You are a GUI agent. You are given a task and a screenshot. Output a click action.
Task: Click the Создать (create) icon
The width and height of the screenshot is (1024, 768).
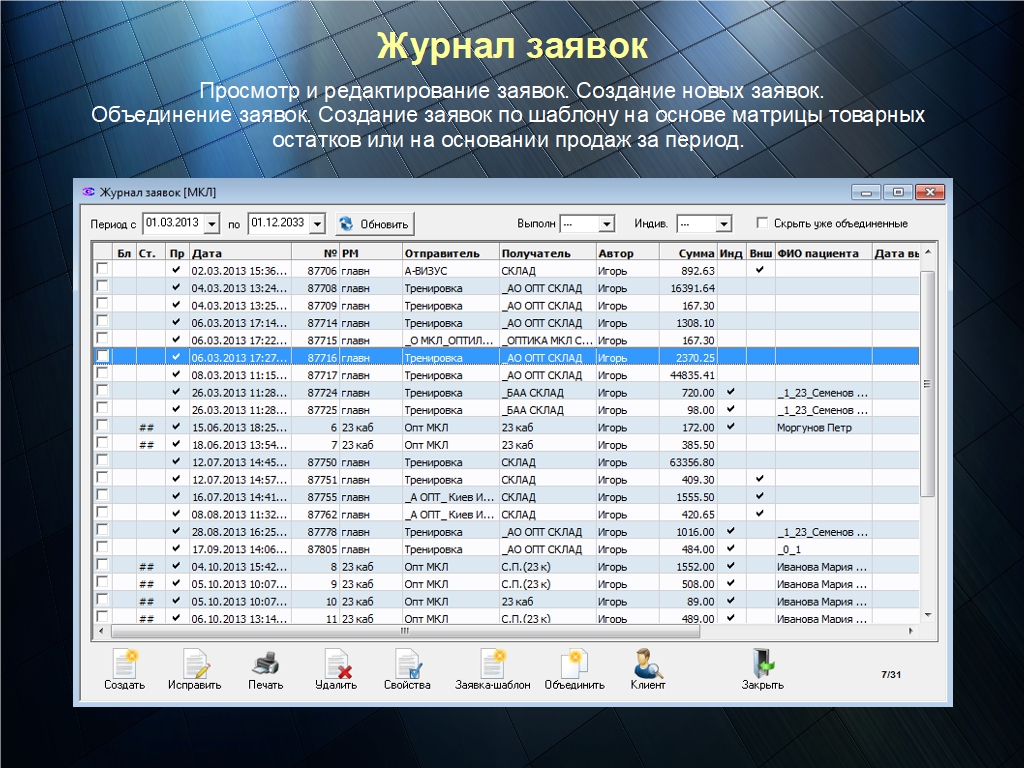124,664
